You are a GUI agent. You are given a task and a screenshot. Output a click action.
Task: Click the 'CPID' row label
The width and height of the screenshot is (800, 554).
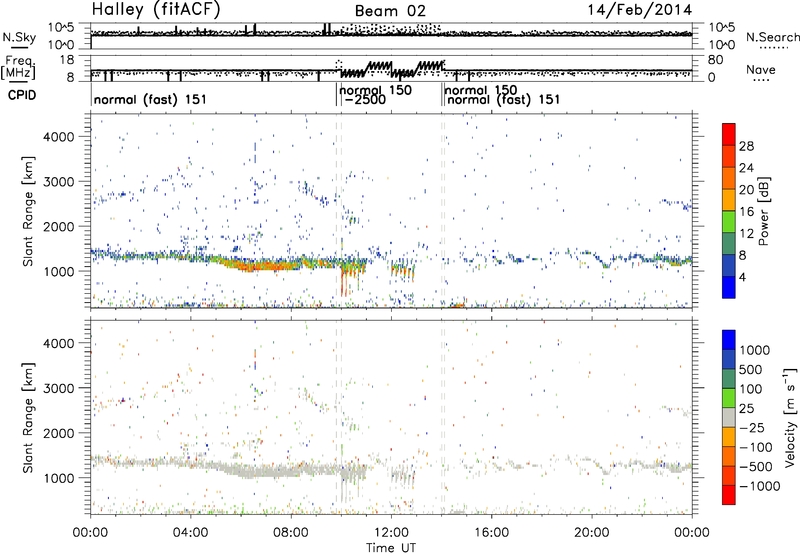point(22,95)
